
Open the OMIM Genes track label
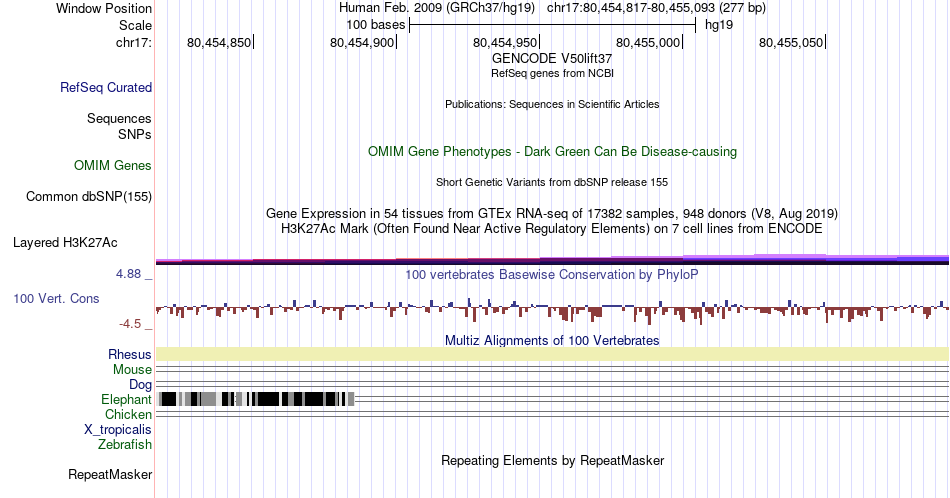coord(113,165)
